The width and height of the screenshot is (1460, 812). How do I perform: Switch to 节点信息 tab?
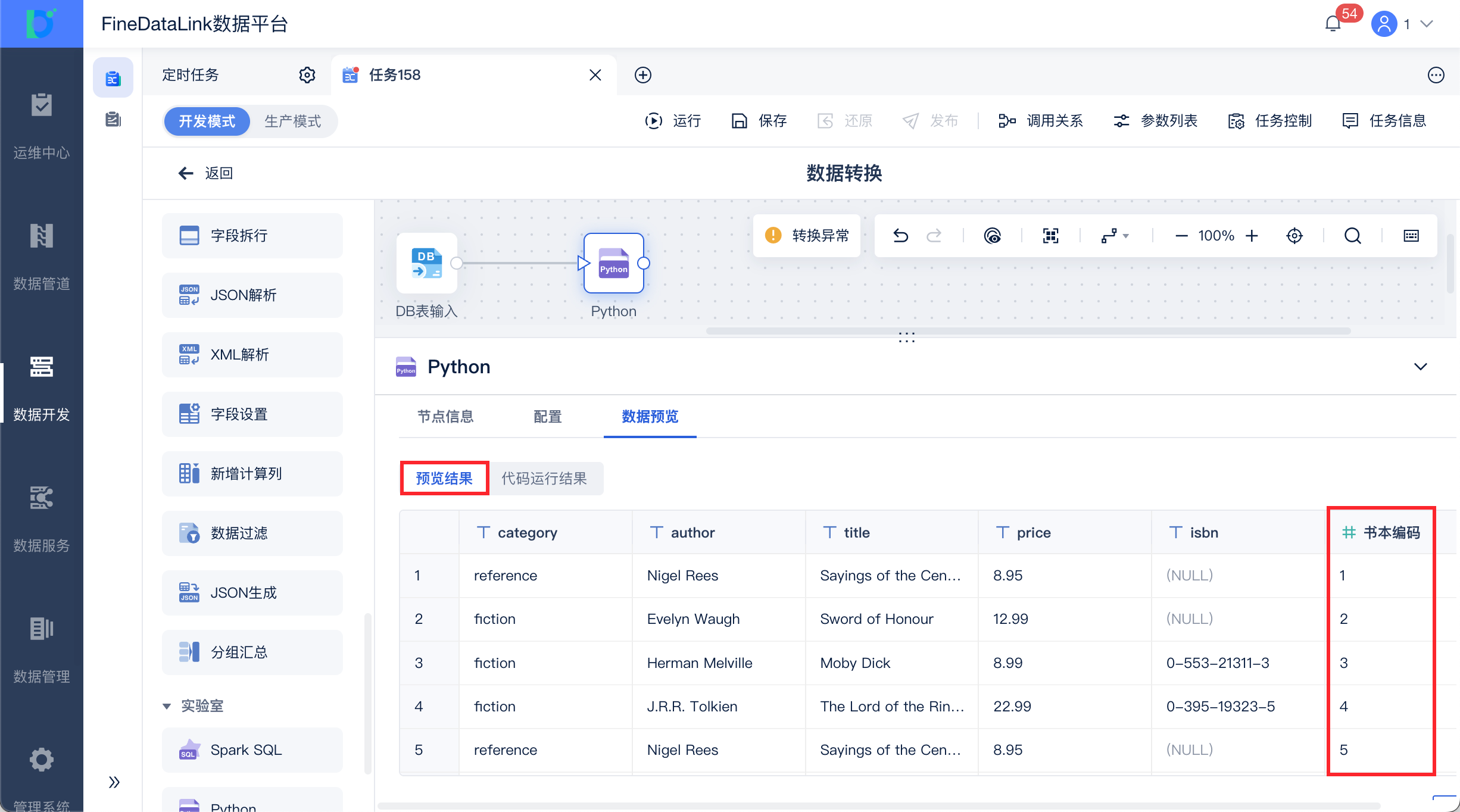(445, 417)
